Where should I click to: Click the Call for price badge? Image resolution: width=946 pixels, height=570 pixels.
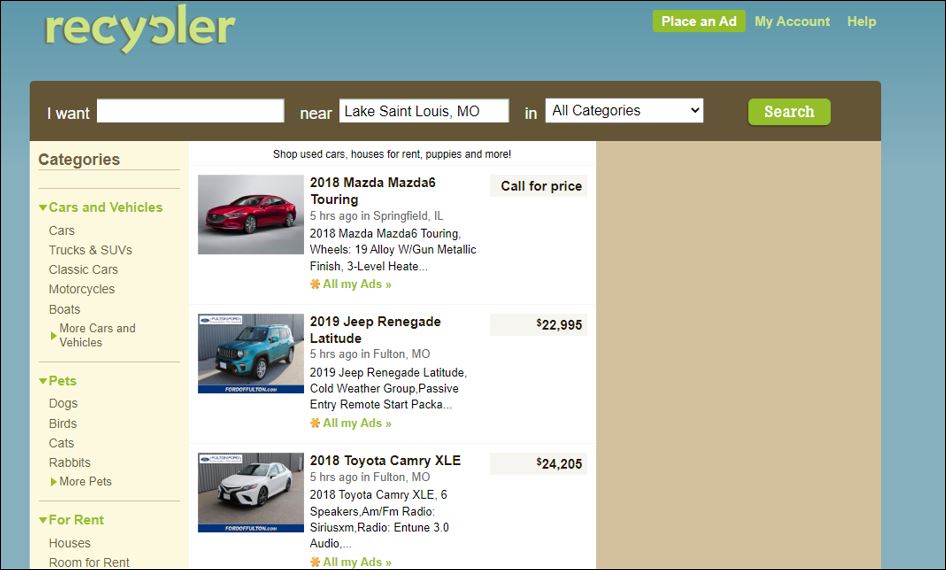(x=539, y=186)
